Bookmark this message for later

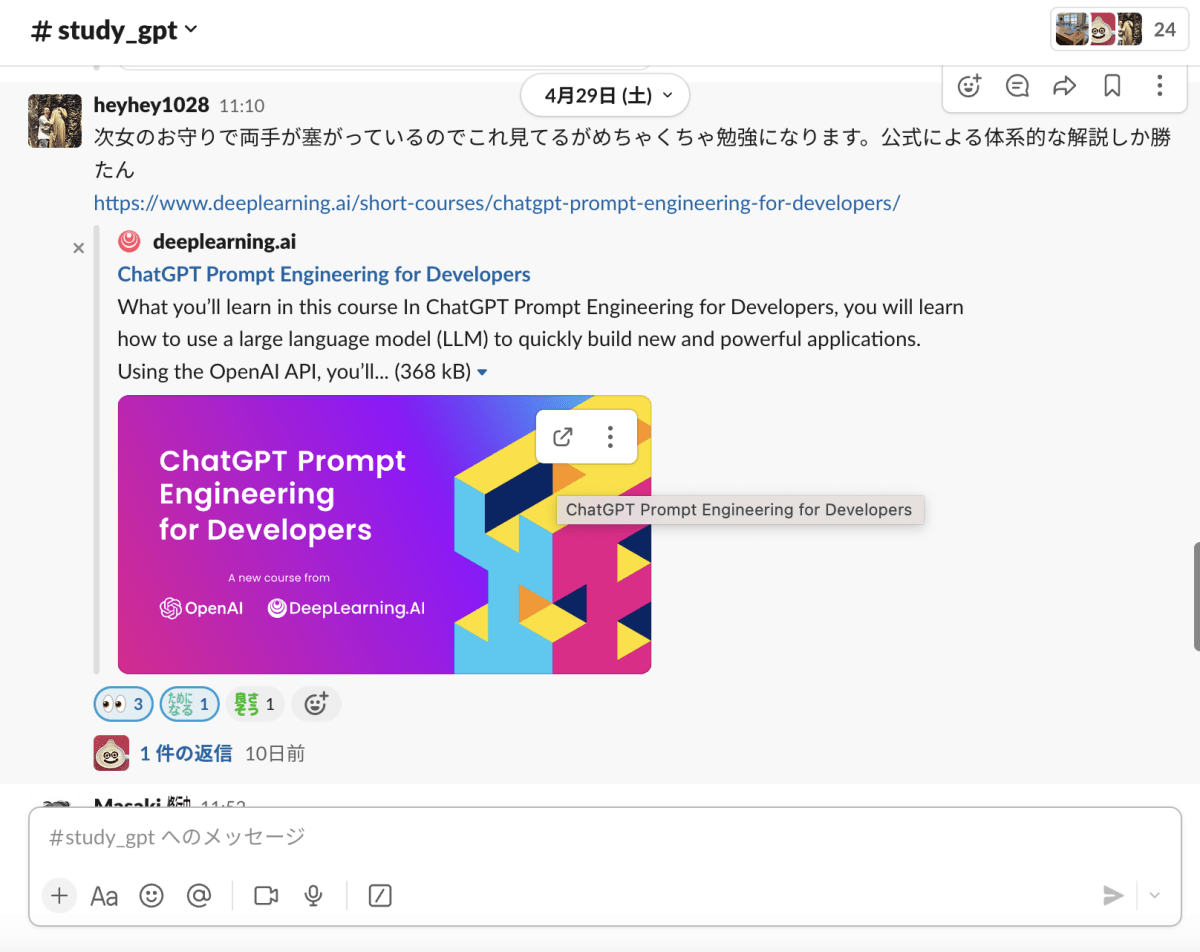click(x=1112, y=86)
